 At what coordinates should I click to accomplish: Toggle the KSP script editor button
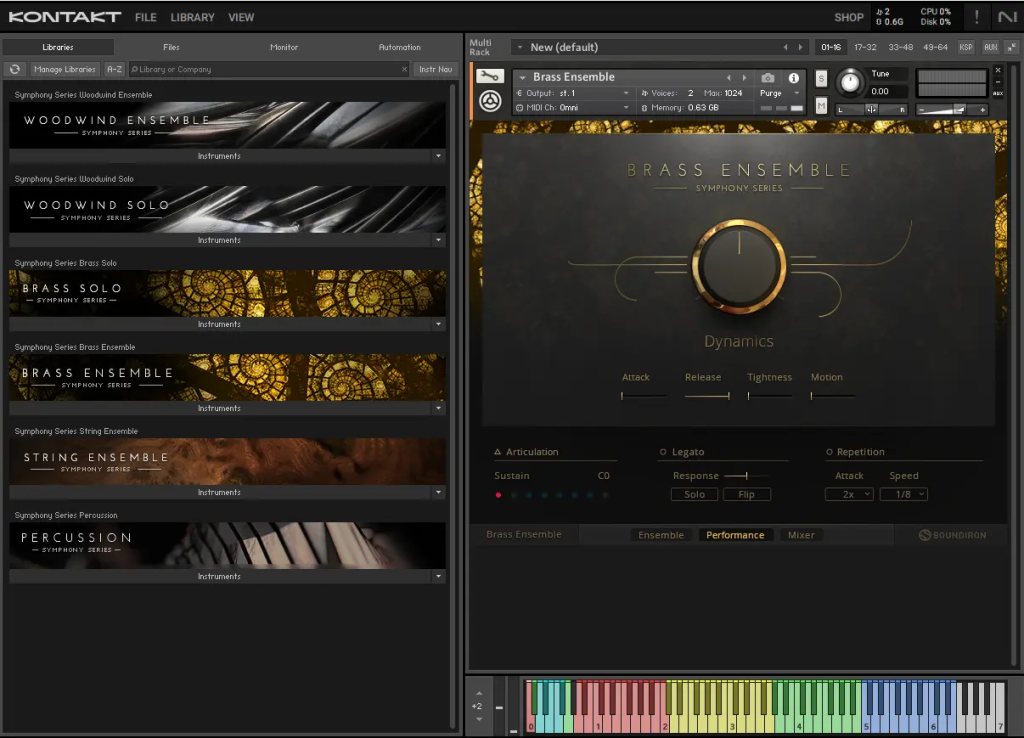point(966,47)
